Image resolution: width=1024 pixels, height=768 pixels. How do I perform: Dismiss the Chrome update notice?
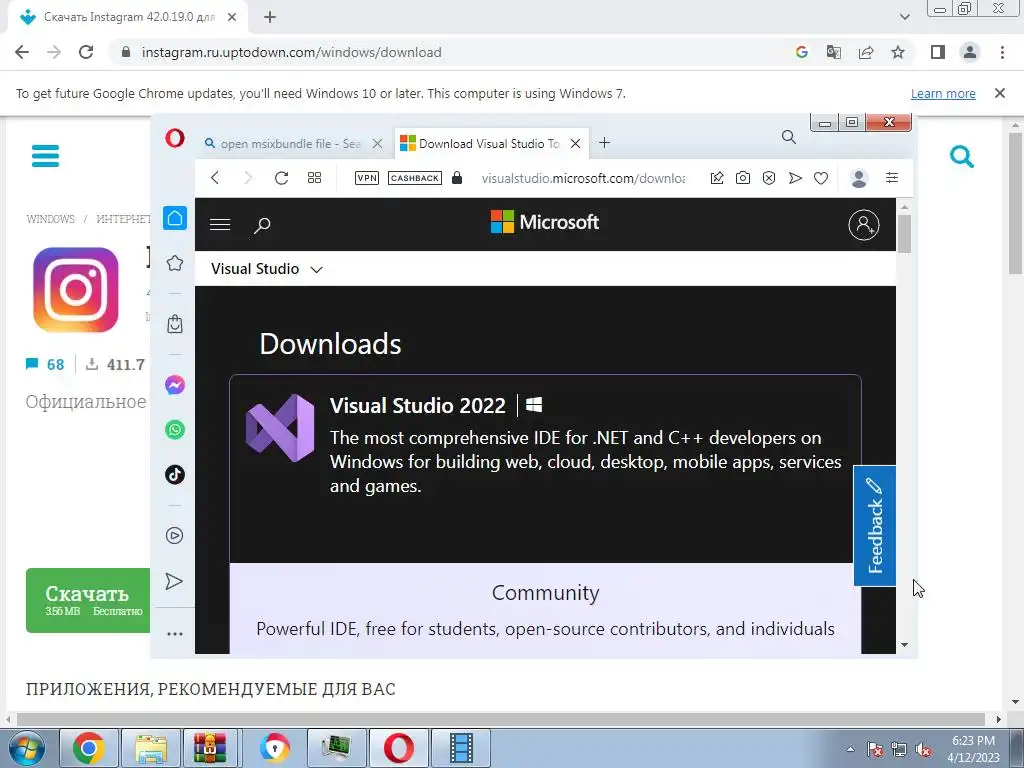1000,93
